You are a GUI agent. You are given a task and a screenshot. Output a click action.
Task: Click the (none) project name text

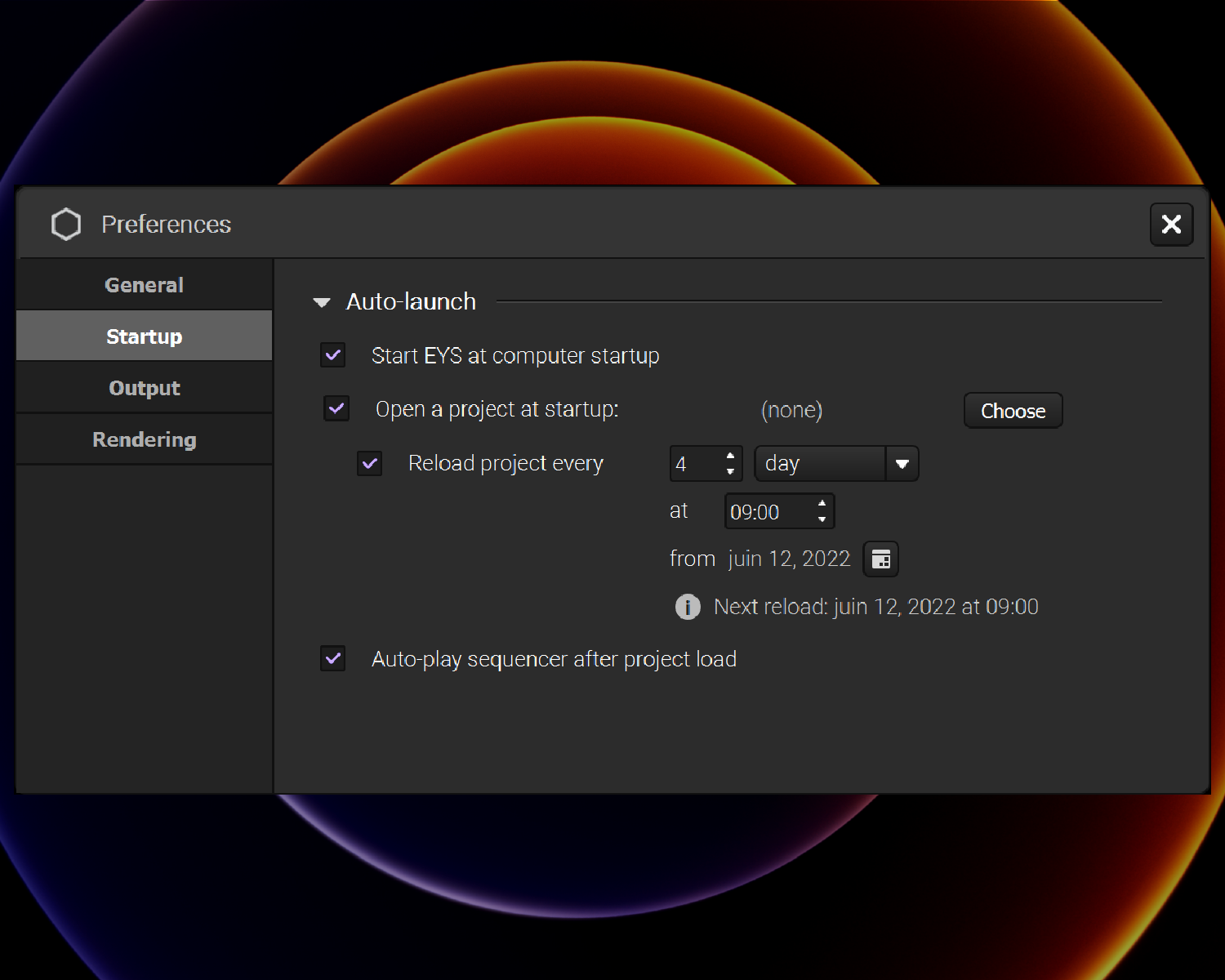(x=791, y=410)
